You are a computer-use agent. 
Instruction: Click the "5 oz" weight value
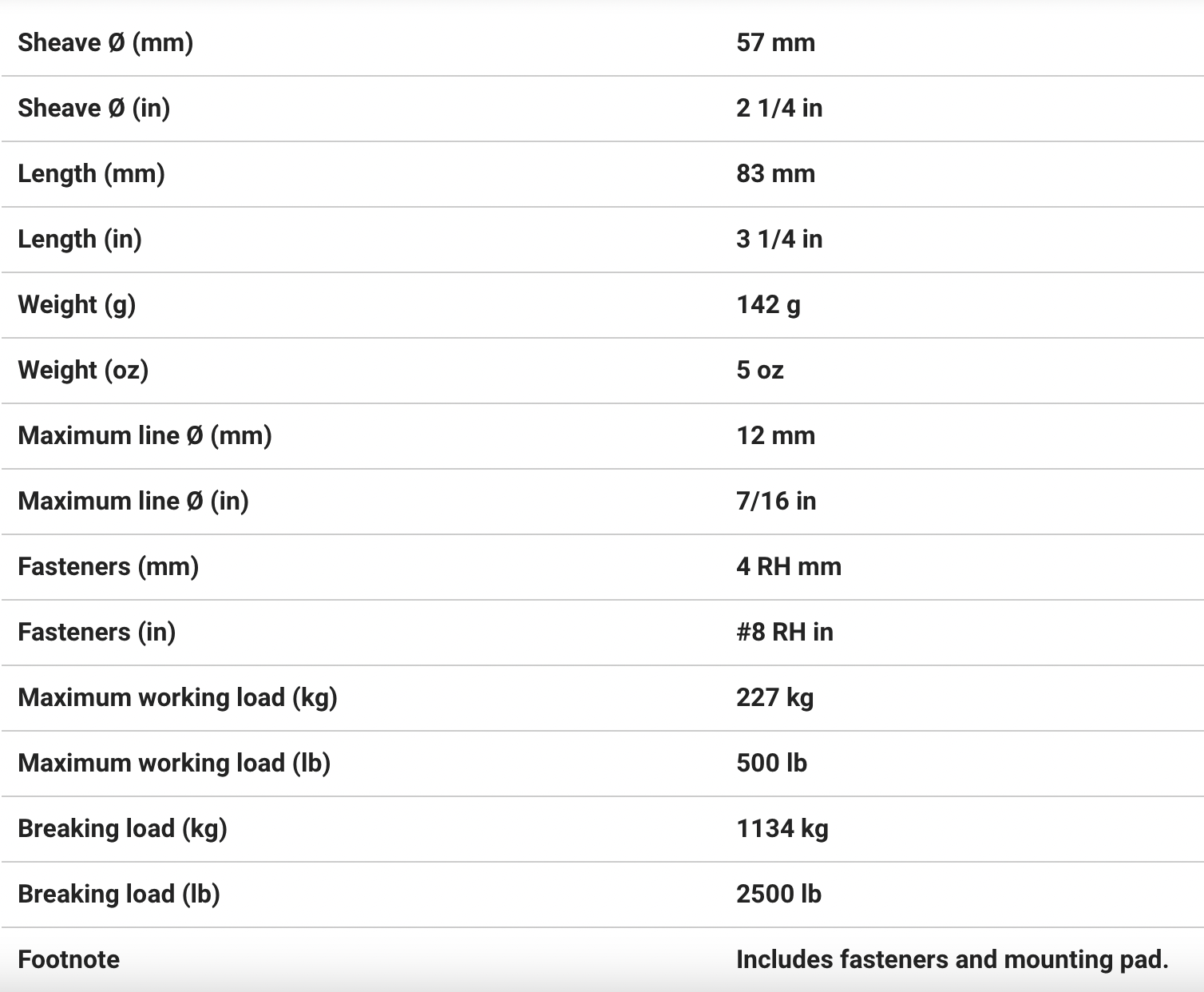click(x=760, y=370)
